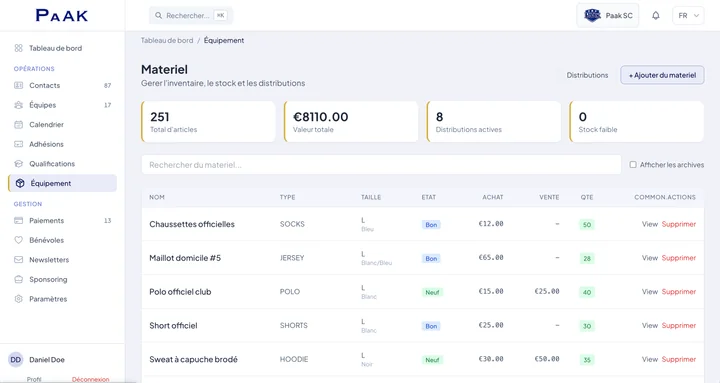The height and width of the screenshot is (383, 720).
Task: Click the DD user avatar
Action: (x=16, y=360)
